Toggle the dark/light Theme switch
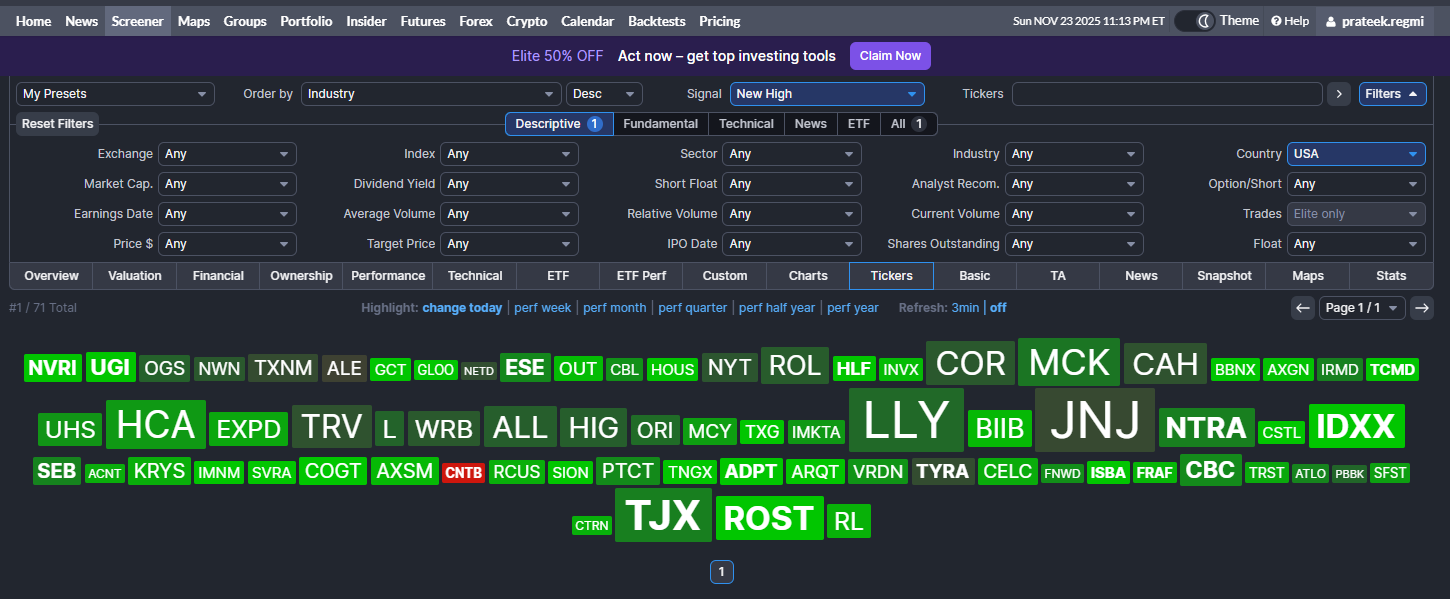 (1194, 21)
